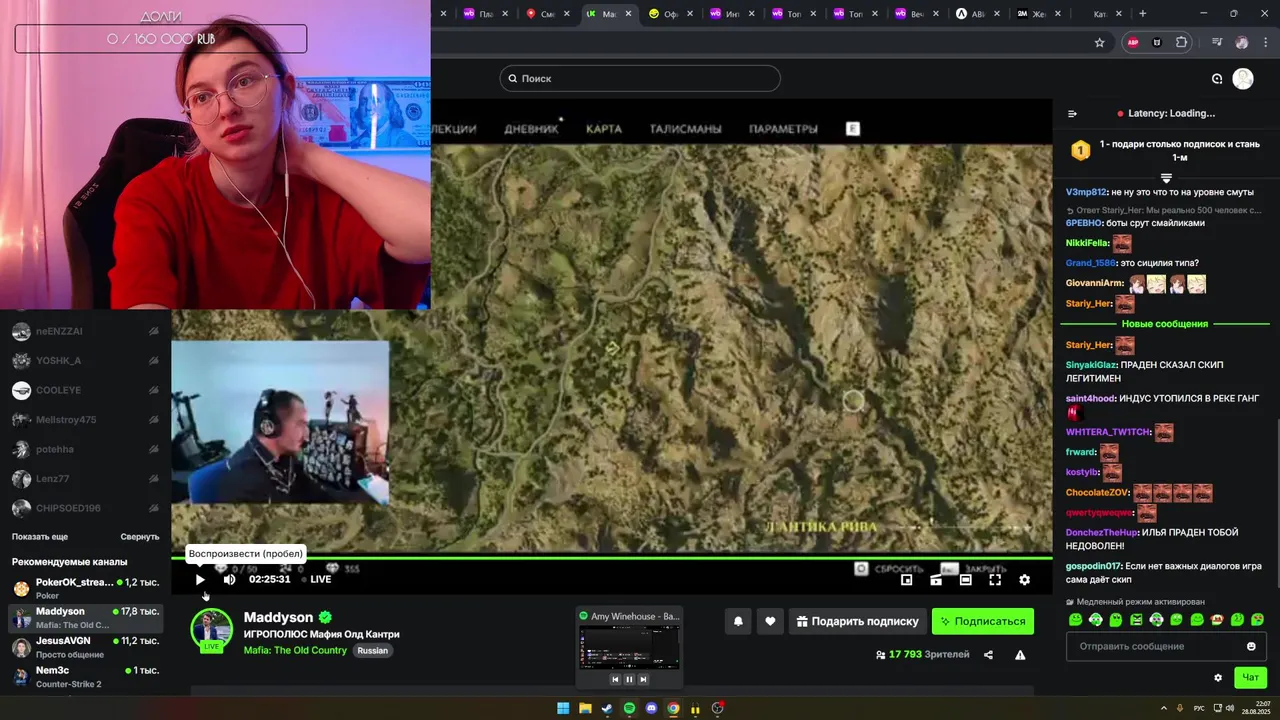This screenshot has width=1280, height=720.
Task: Focus the Поиск search field
Action: coord(640,78)
